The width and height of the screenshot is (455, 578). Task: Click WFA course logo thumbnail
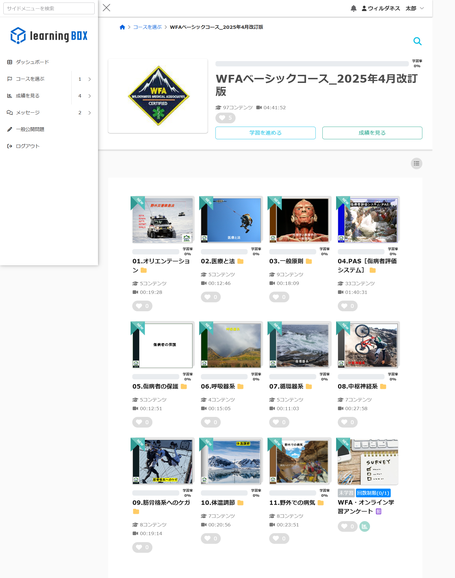(x=158, y=96)
